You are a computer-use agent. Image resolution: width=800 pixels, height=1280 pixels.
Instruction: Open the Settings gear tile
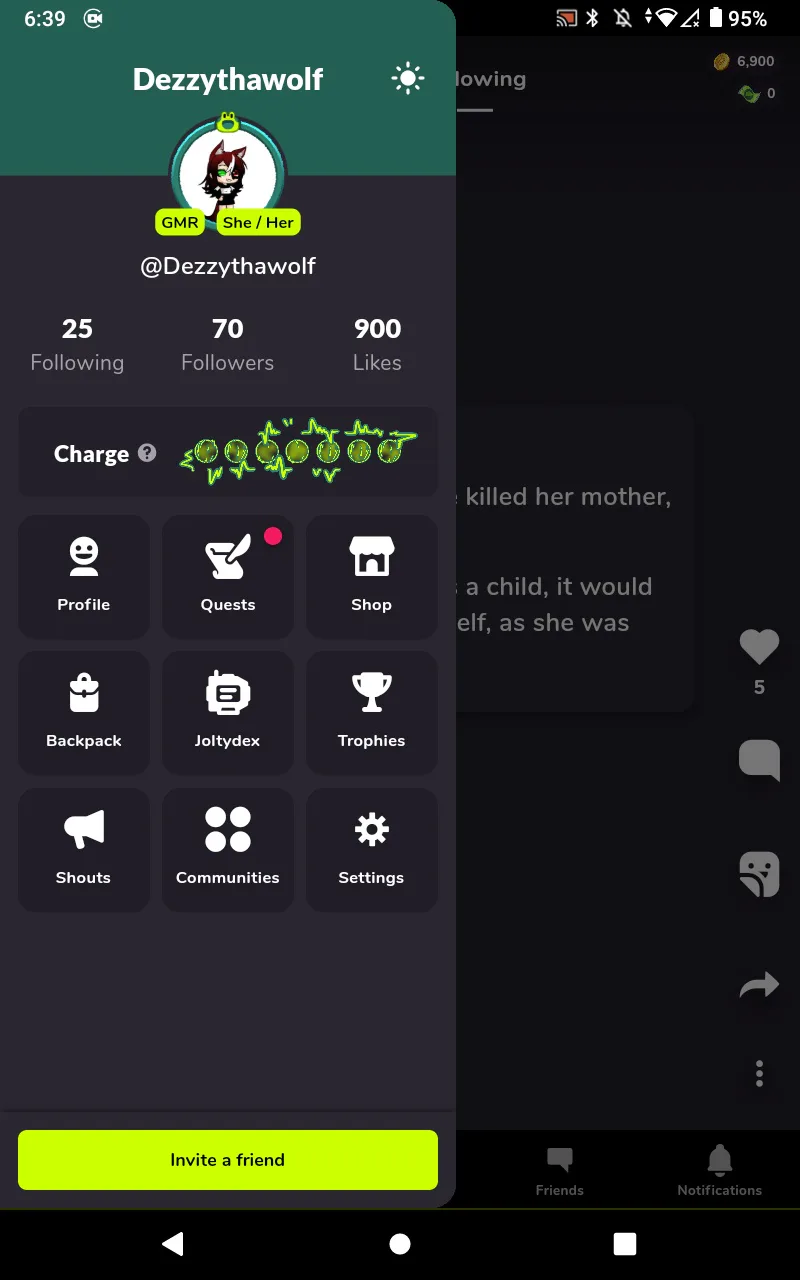(371, 849)
